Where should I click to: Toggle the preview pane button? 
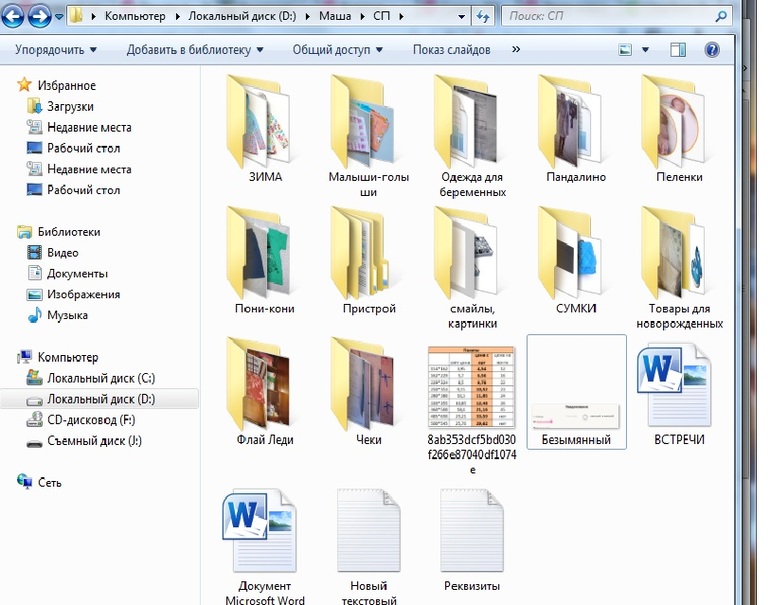tap(677, 50)
